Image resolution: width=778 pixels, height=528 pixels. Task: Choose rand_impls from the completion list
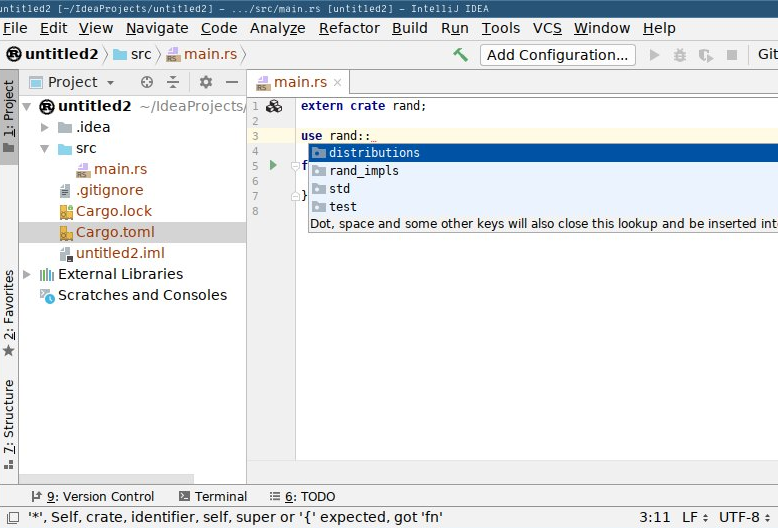(543, 171)
